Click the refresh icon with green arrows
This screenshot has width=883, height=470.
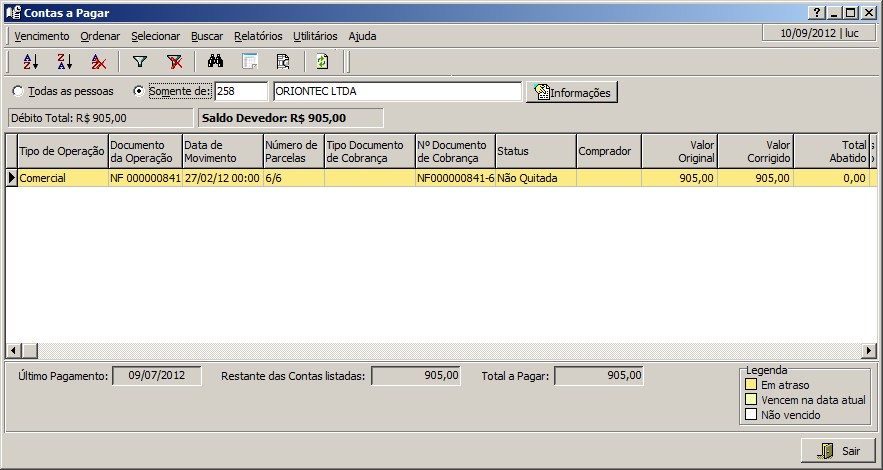(321, 62)
